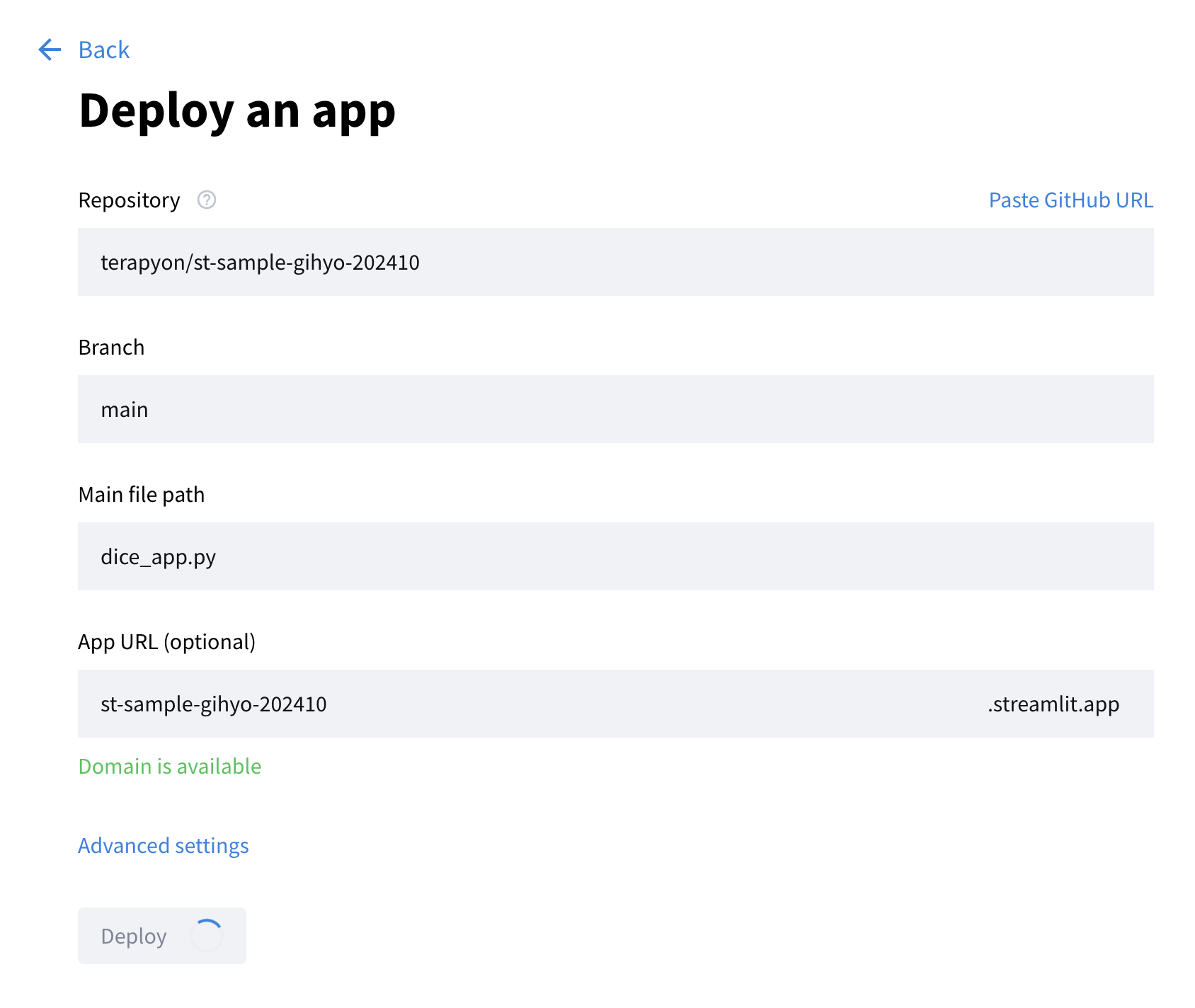Image resolution: width=1195 pixels, height=1008 pixels.
Task: Click the 'dice_app.py' file name text
Action: pos(158,557)
